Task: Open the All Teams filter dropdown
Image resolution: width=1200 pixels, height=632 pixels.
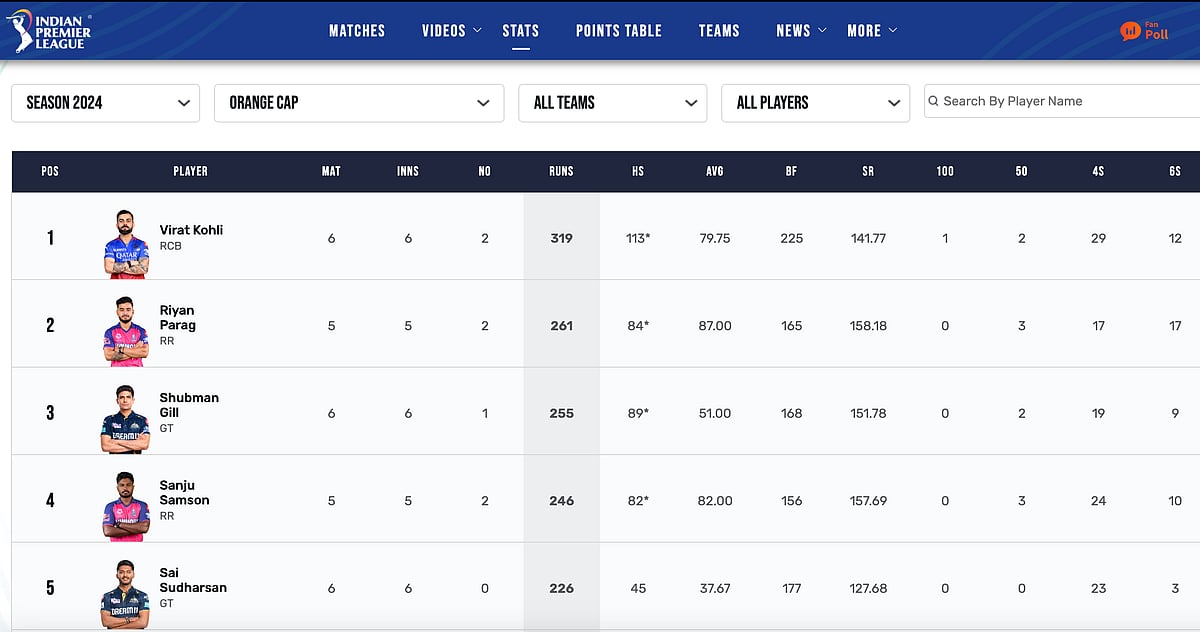Action: pos(612,103)
